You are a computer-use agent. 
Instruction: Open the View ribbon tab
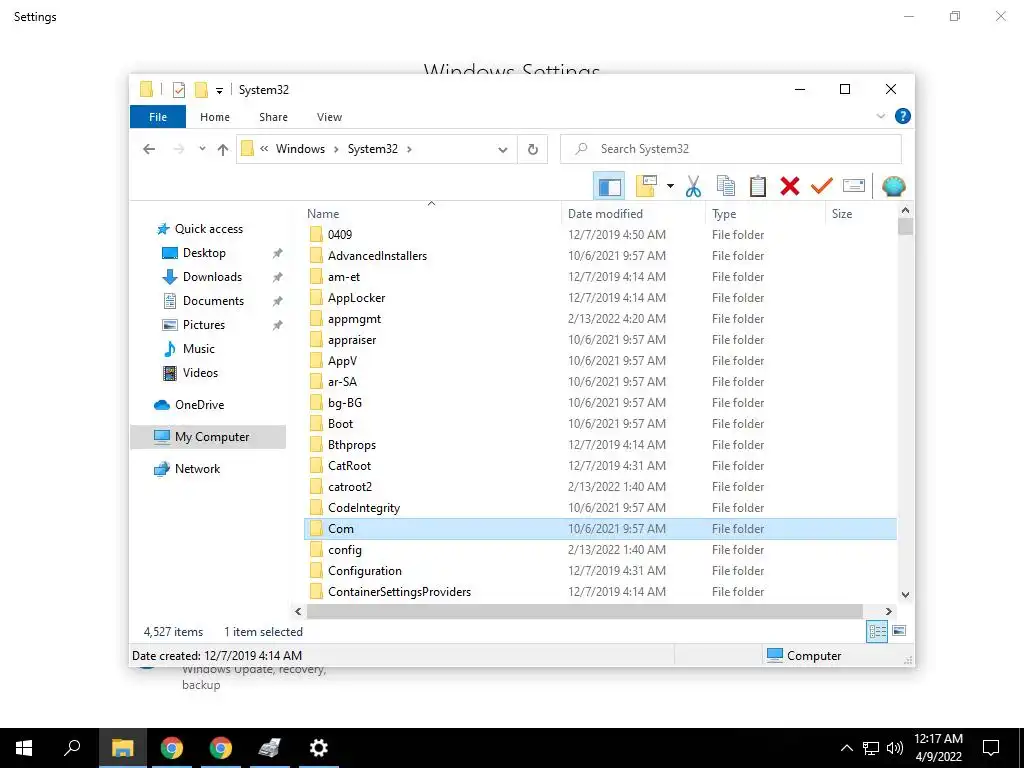329,117
